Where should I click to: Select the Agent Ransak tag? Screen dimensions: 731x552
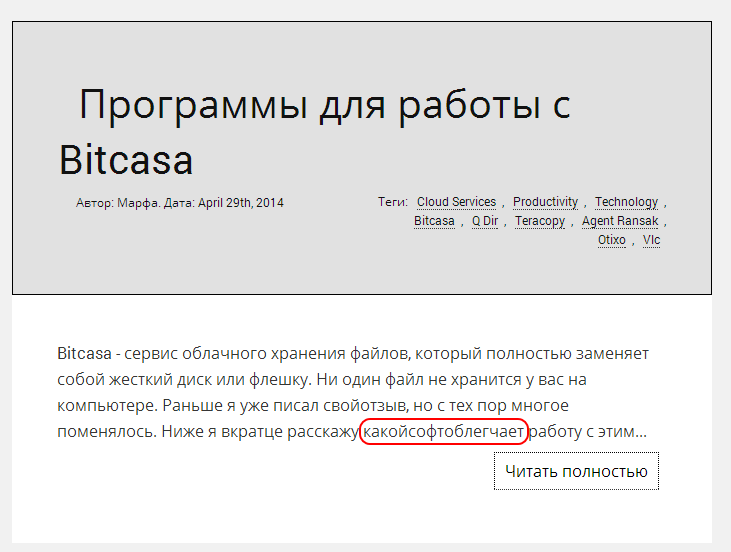[x=620, y=221]
